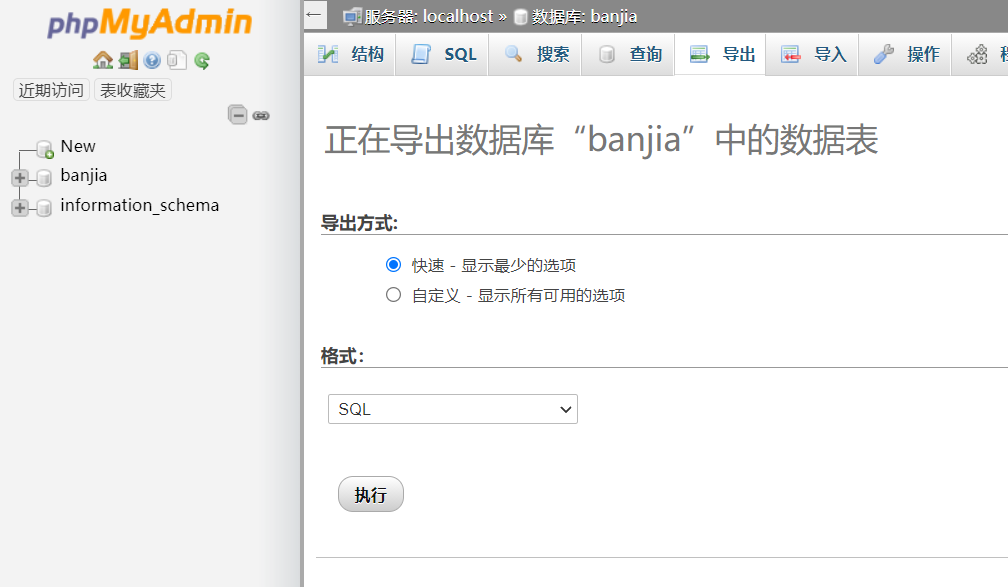Open the 导入 import tab
The image size is (1008, 587).
click(x=813, y=54)
